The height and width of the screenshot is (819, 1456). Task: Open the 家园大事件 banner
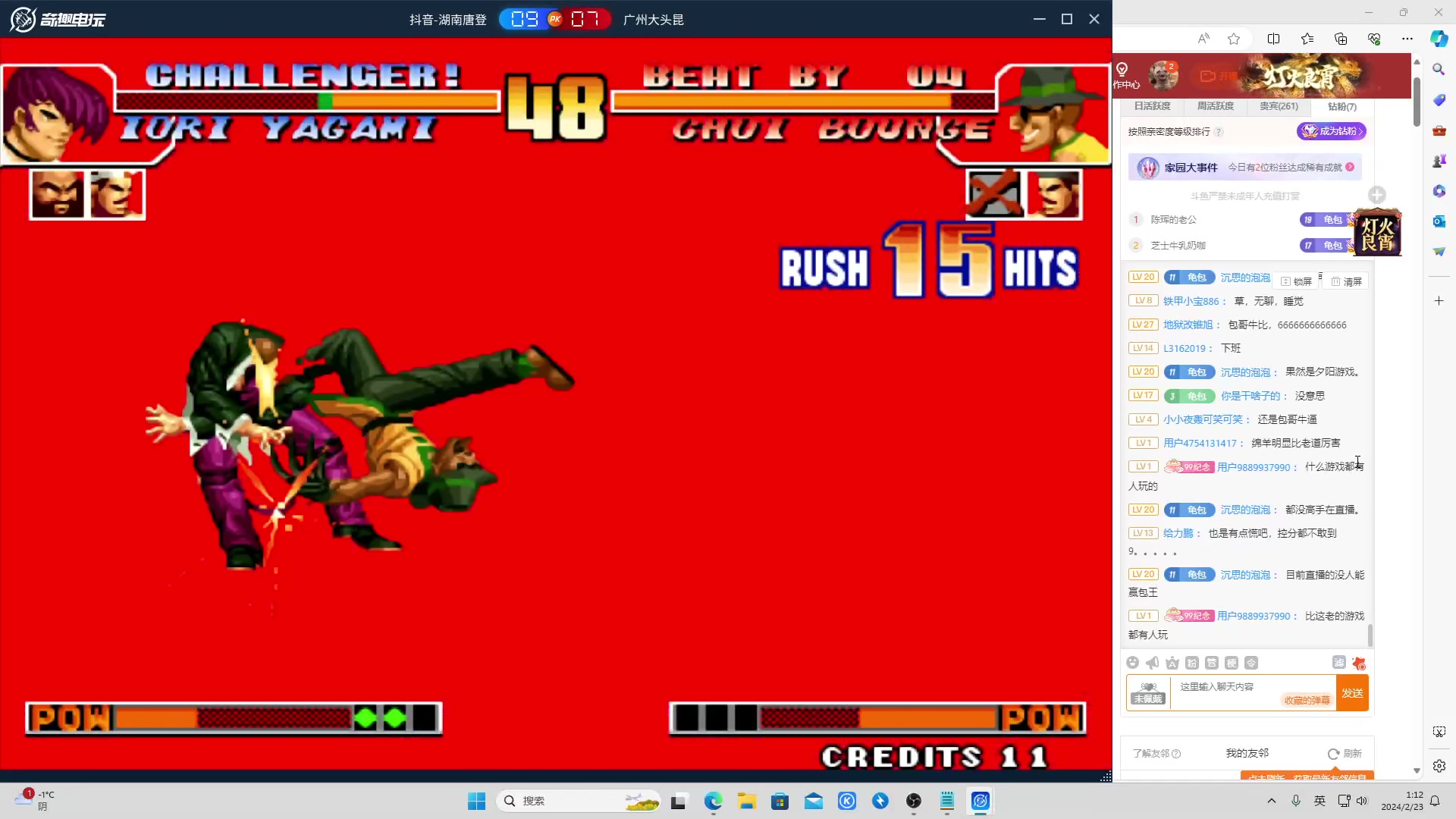pos(1244,168)
